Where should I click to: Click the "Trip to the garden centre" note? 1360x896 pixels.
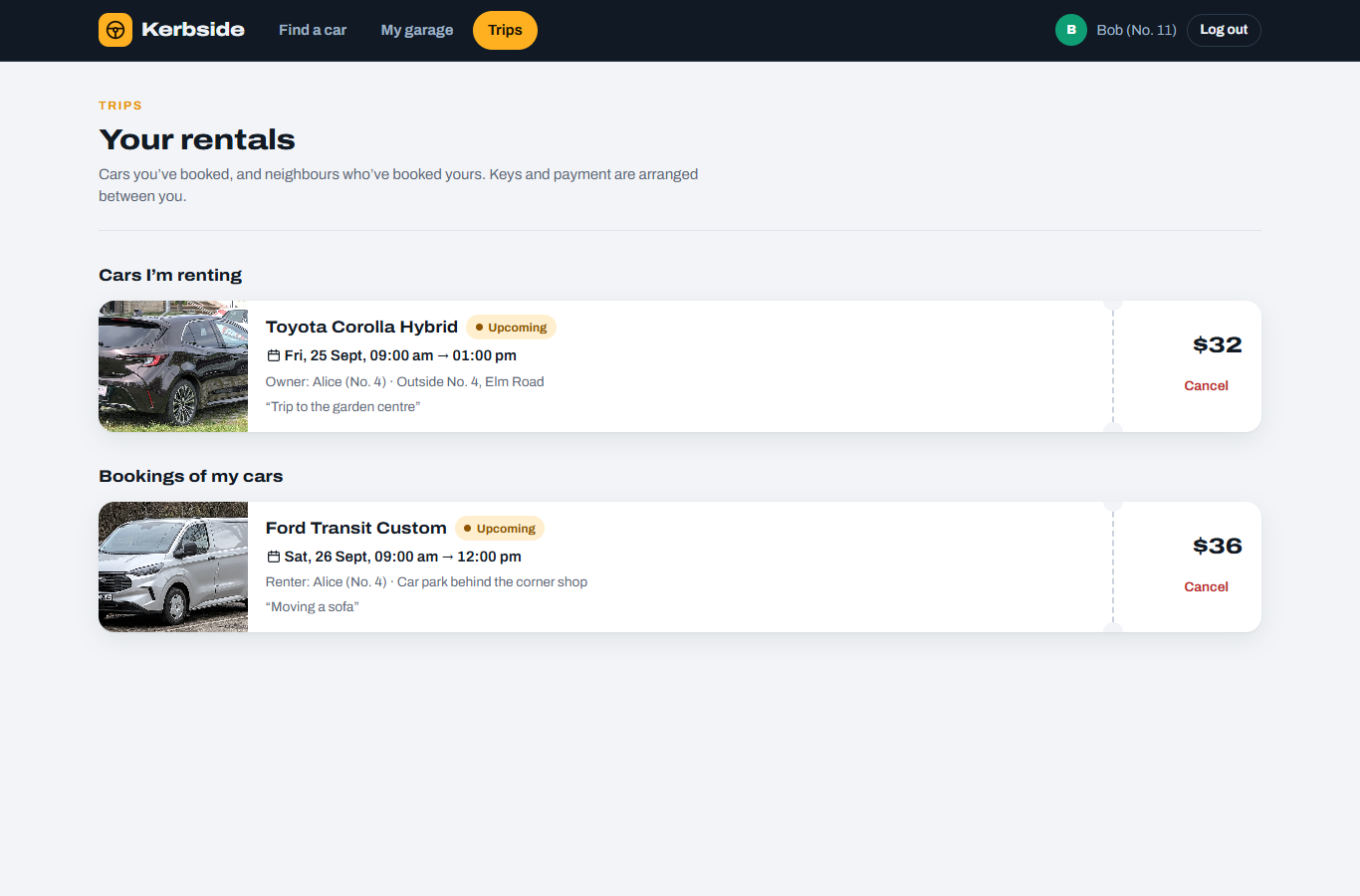tap(342, 406)
